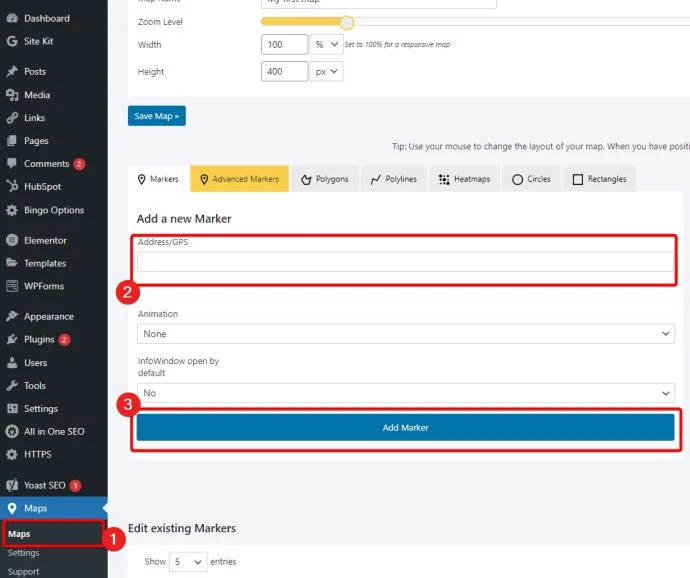690x578 pixels.
Task: Click the Users person icon
Action: pos(12,363)
